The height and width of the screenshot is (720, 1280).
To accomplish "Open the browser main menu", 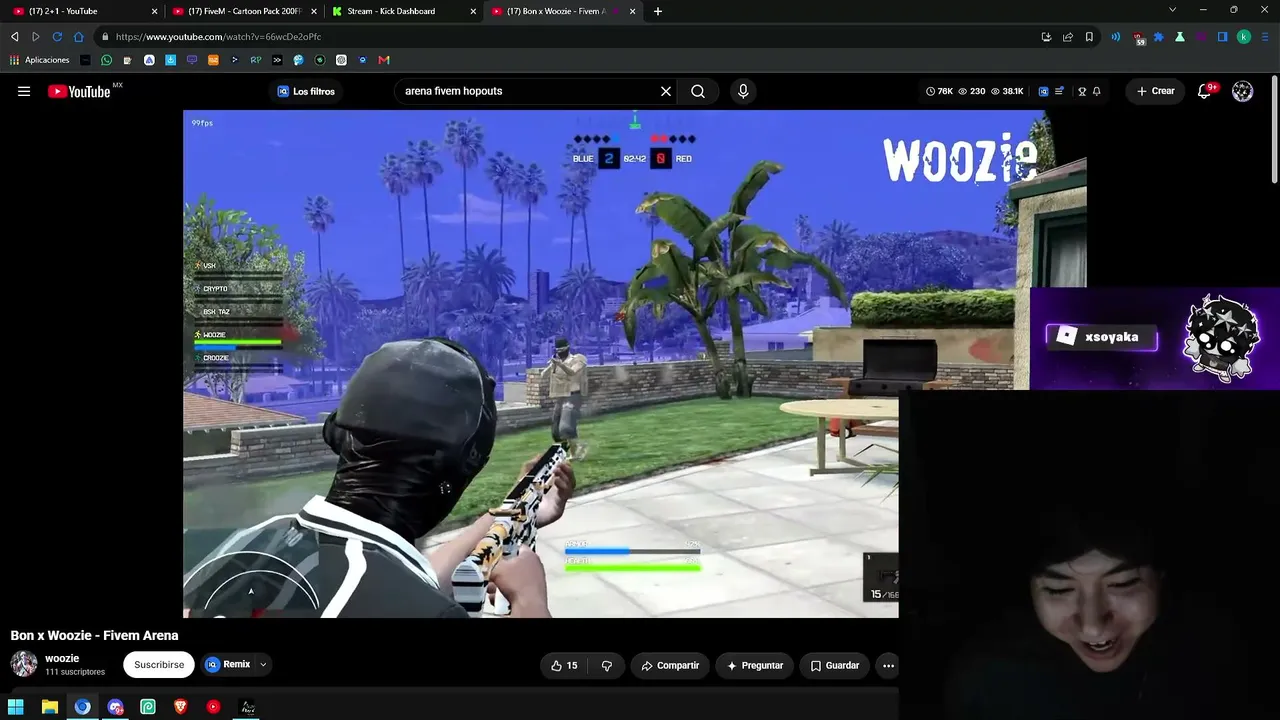I will (1266, 37).
